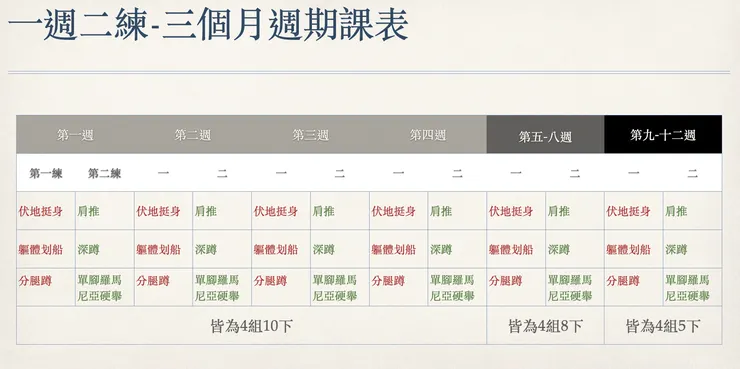Select 伏地挺身 under 第一練

[x=41, y=211]
